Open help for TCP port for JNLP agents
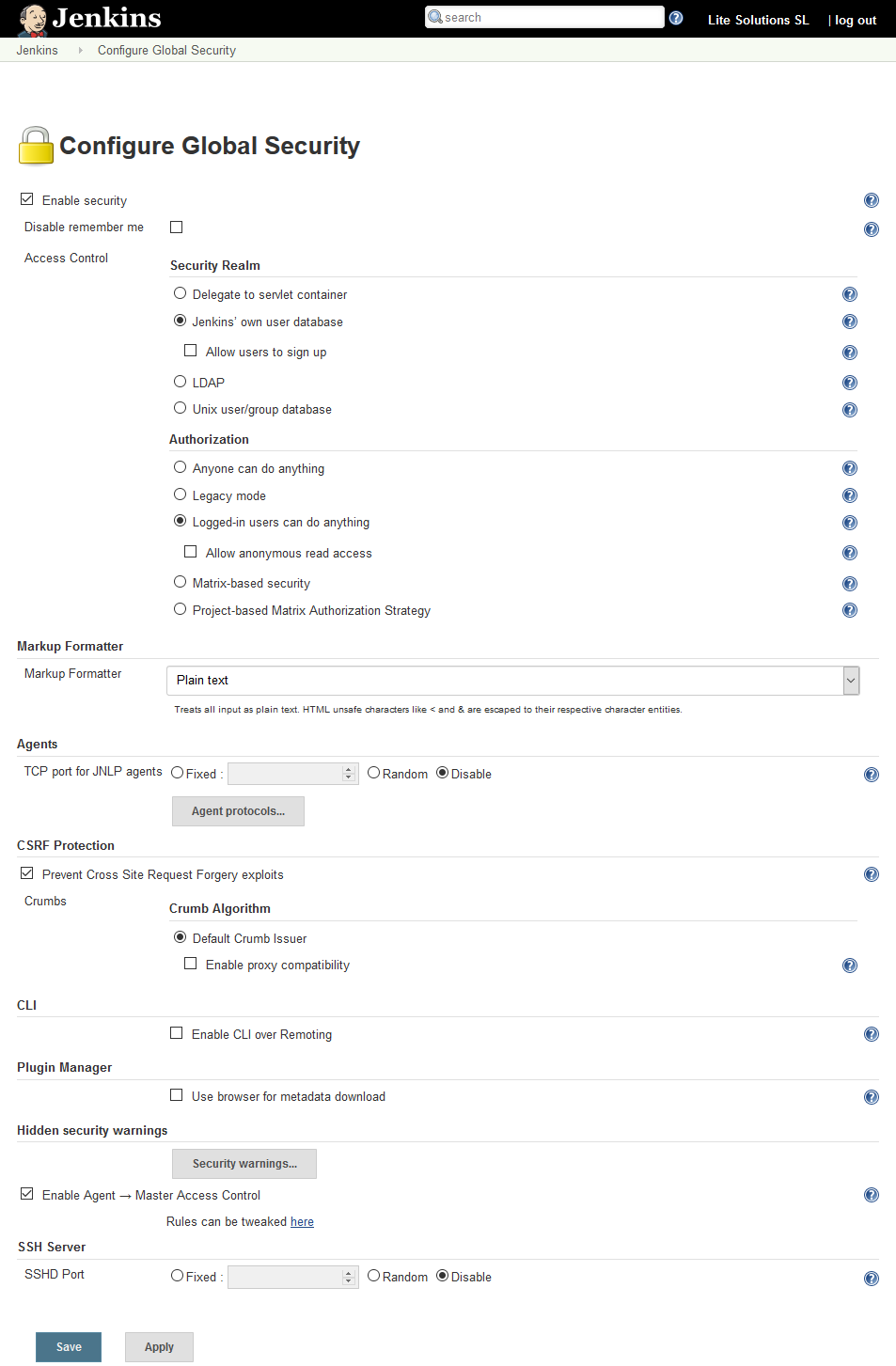Screen dimensions: 896x1366 click(x=872, y=775)
